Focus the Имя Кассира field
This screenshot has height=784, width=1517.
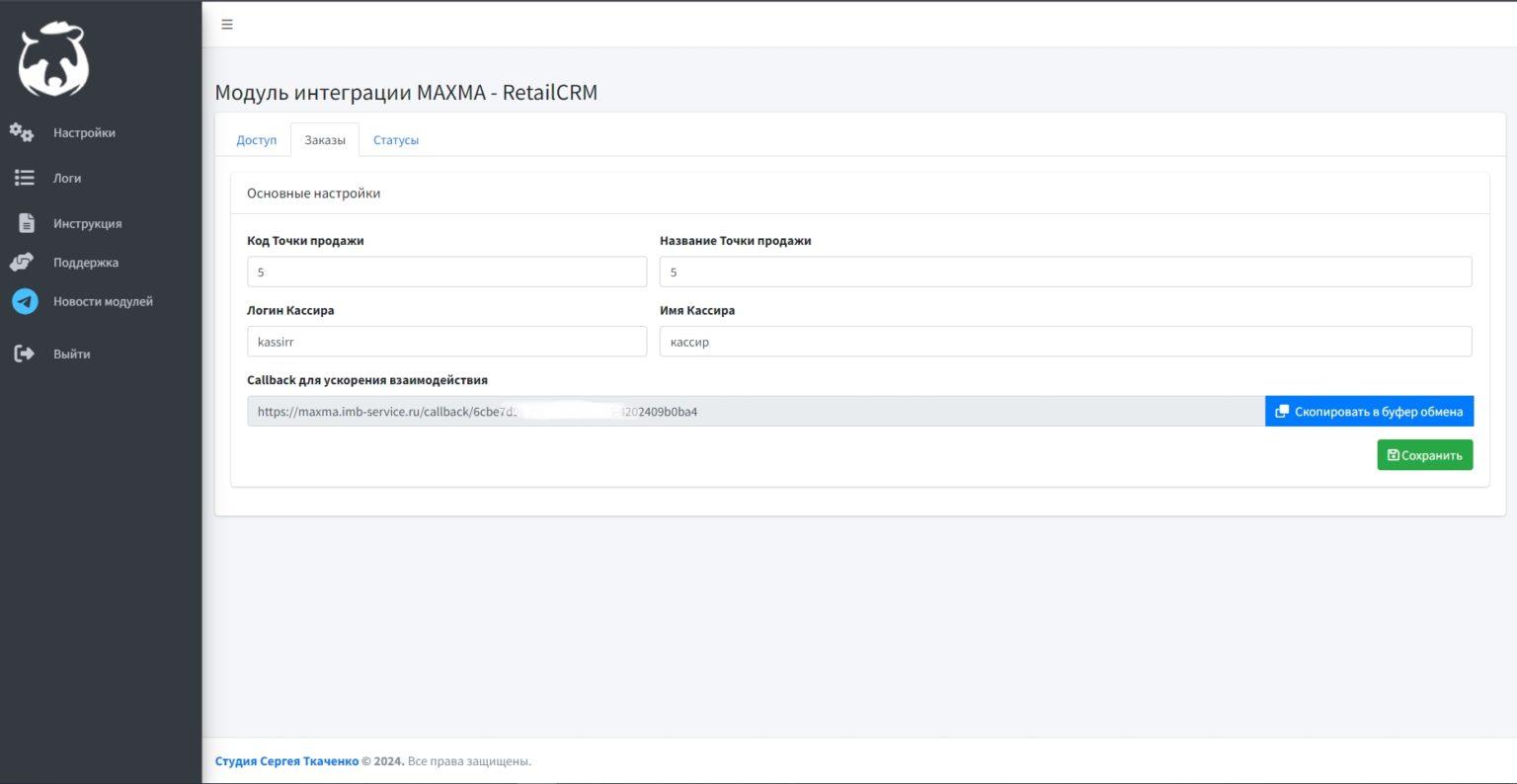point(1066,342)
